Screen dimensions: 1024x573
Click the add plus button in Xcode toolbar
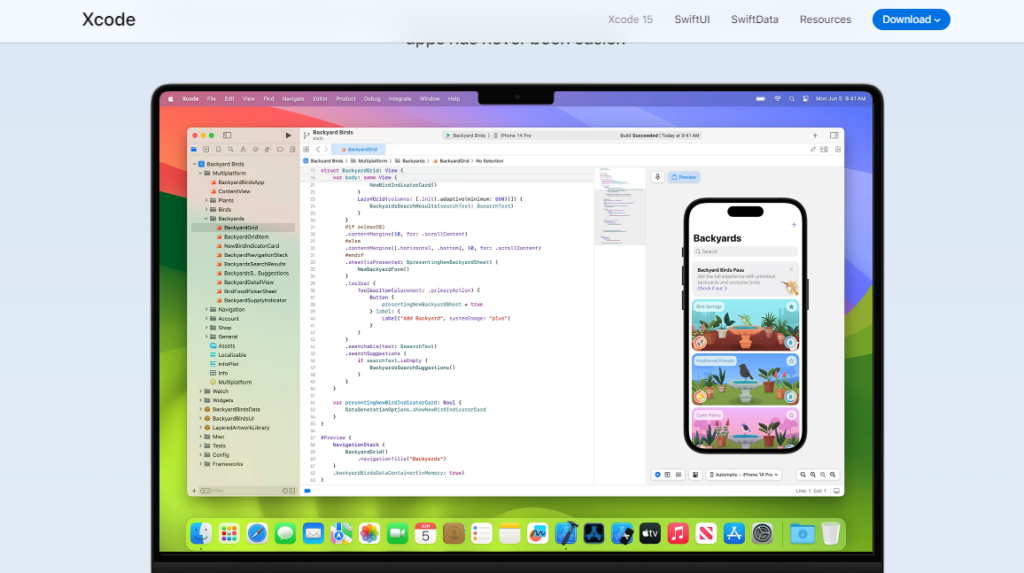point(815,135)
